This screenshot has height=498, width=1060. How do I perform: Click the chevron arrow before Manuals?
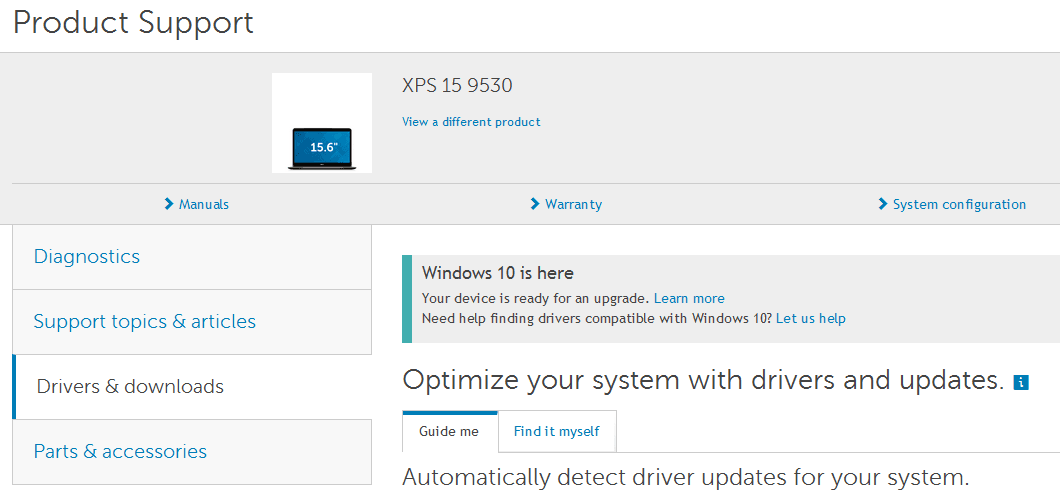pyautogui.click(x=169, y=203)
